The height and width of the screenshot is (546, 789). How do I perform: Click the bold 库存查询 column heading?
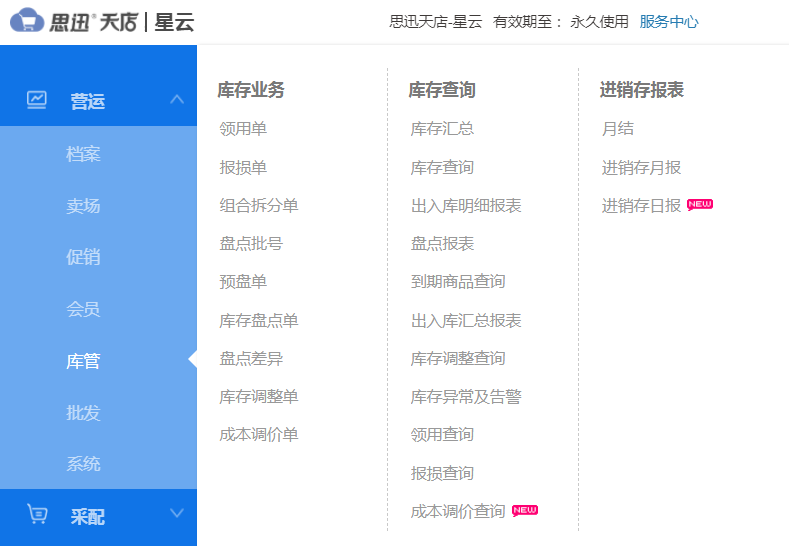pos(442,90)
